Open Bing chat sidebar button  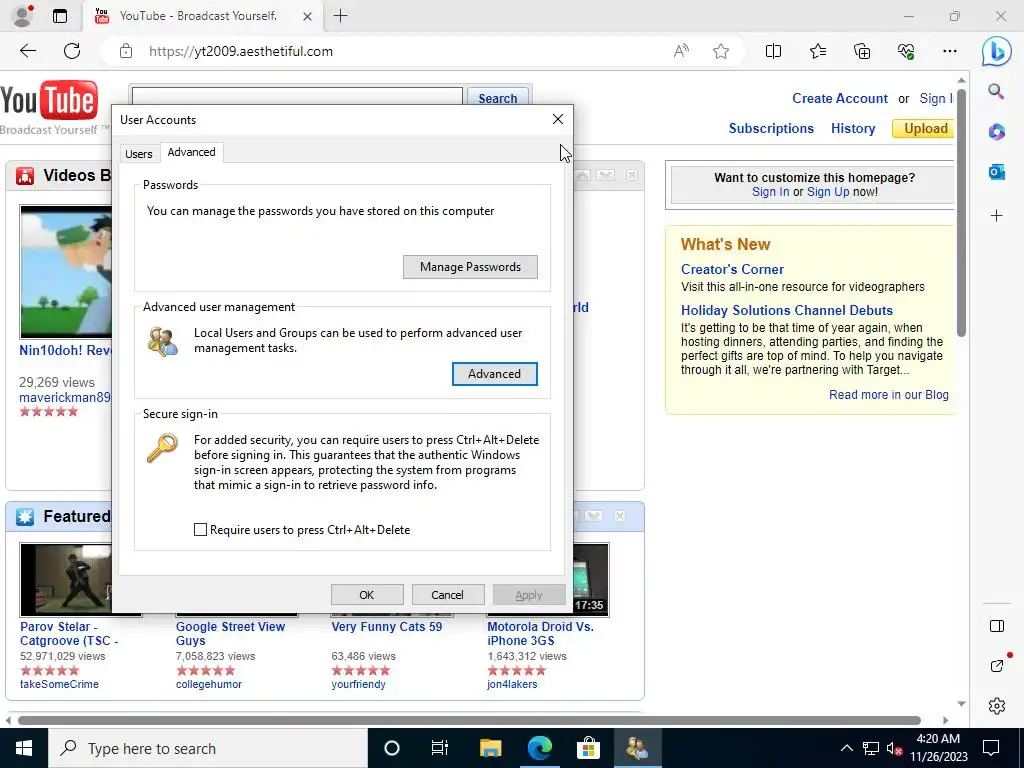coord(997,52)
